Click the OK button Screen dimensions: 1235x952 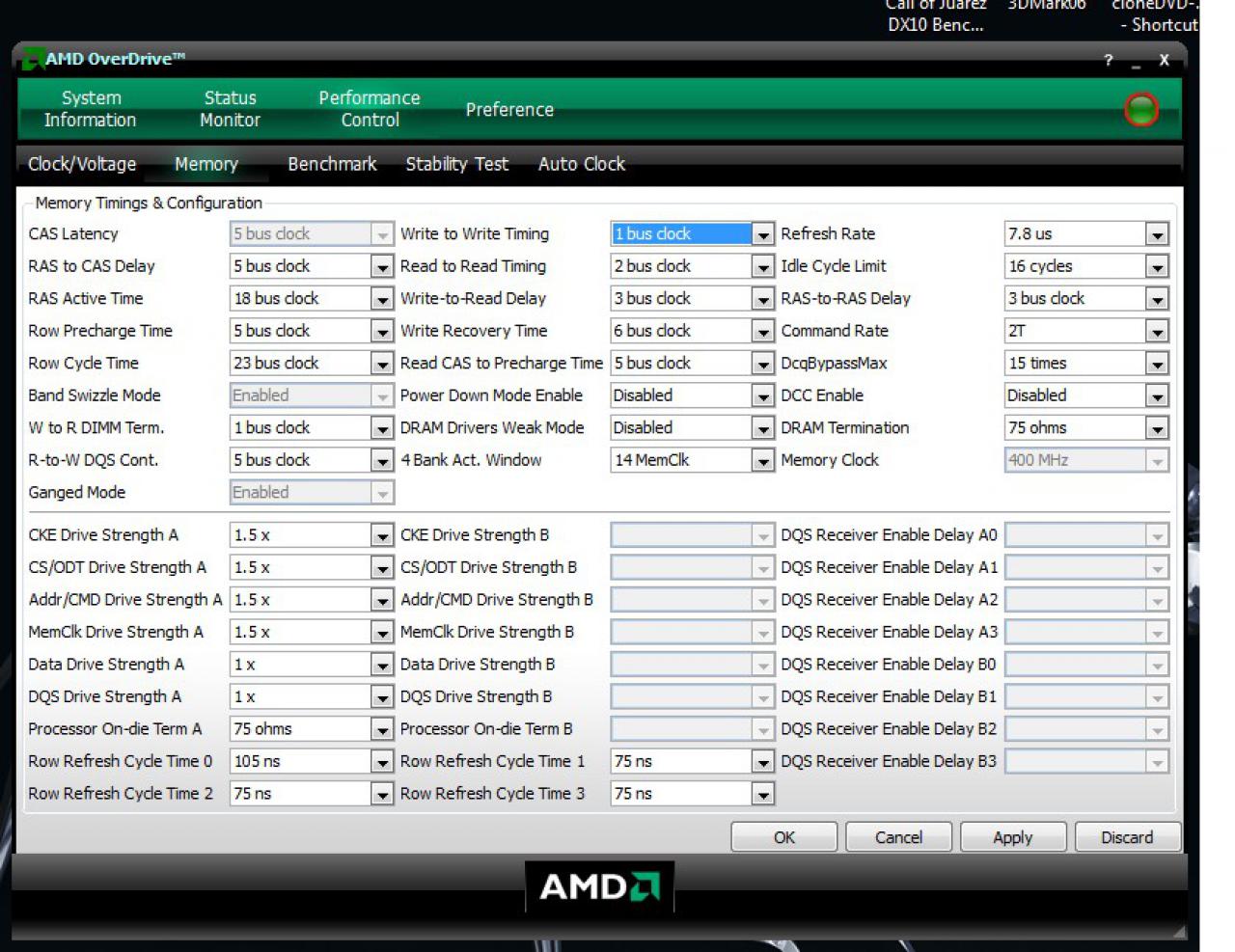click(784, 837)
